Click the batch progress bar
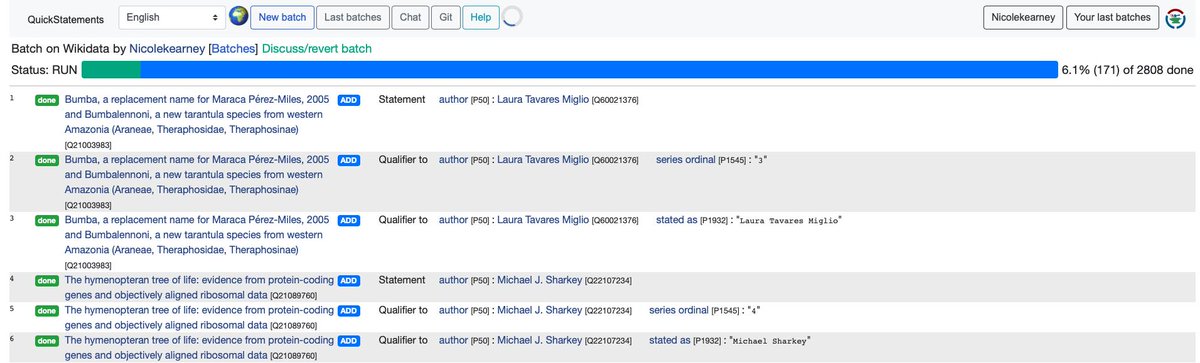The image size is (1200, 363). (569, 70)
